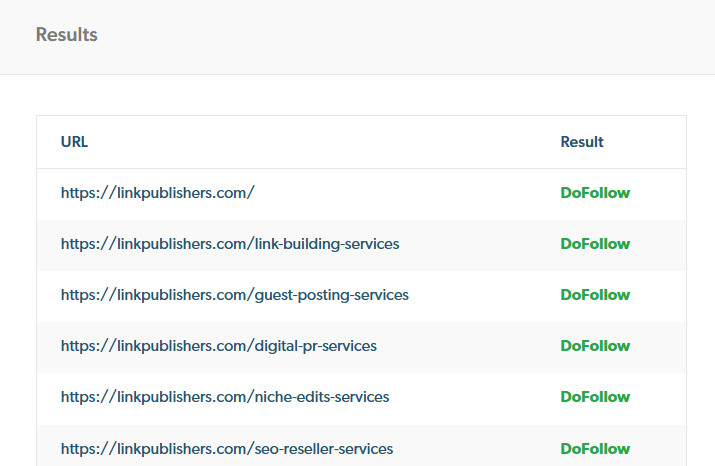Click DoFollow result for seo-reseller-services row

point(595,449)
